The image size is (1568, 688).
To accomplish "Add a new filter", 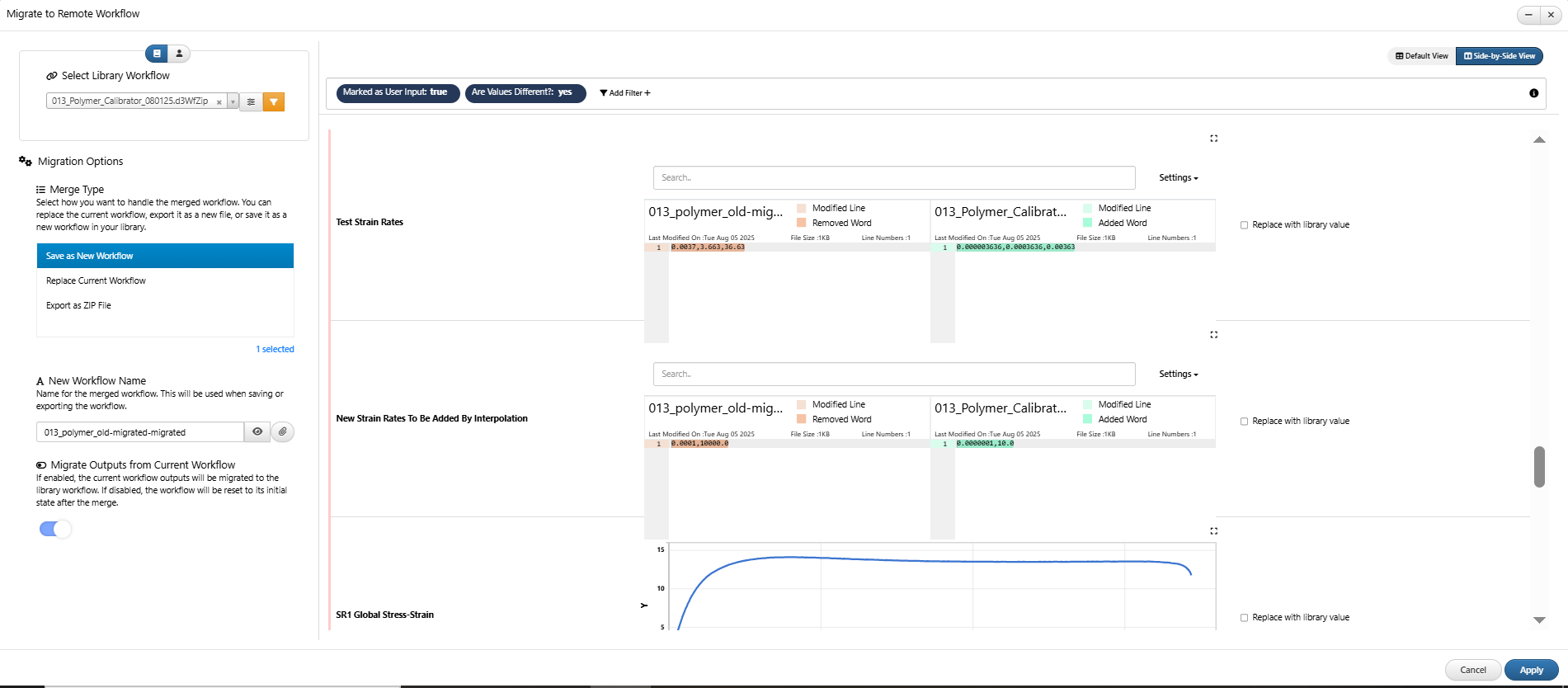I will coord(625,93).
